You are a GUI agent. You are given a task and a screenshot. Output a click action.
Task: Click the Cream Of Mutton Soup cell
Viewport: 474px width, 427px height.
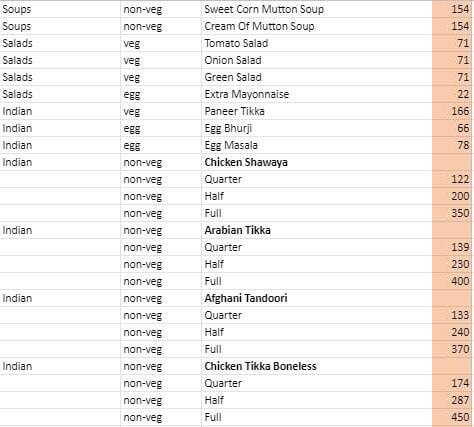[x=317, y=26]
